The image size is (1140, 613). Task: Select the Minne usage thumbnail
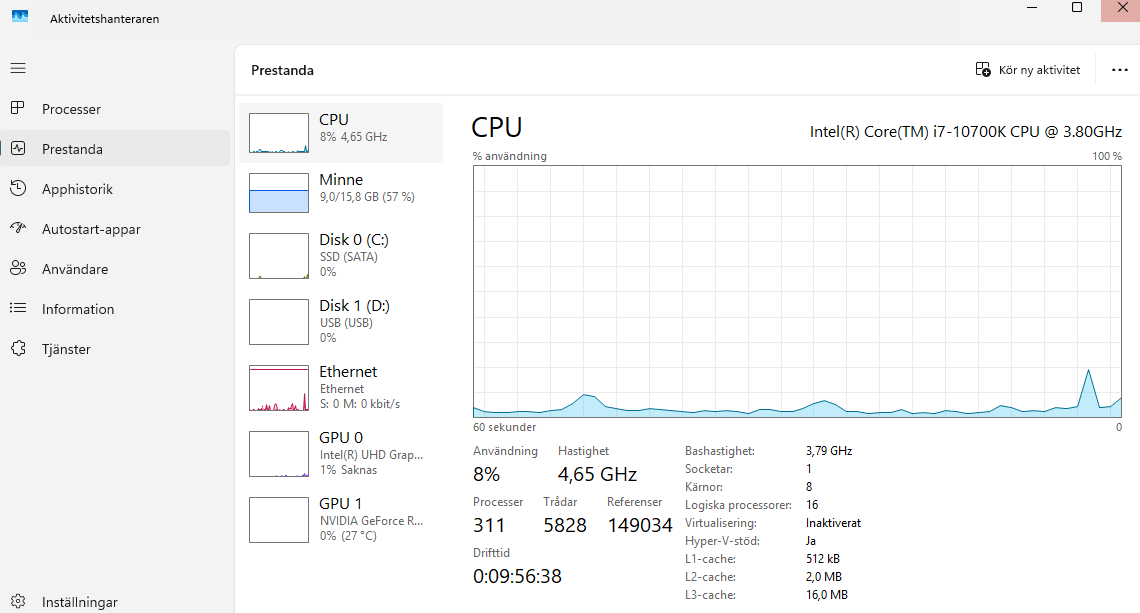tap(279, 193)
